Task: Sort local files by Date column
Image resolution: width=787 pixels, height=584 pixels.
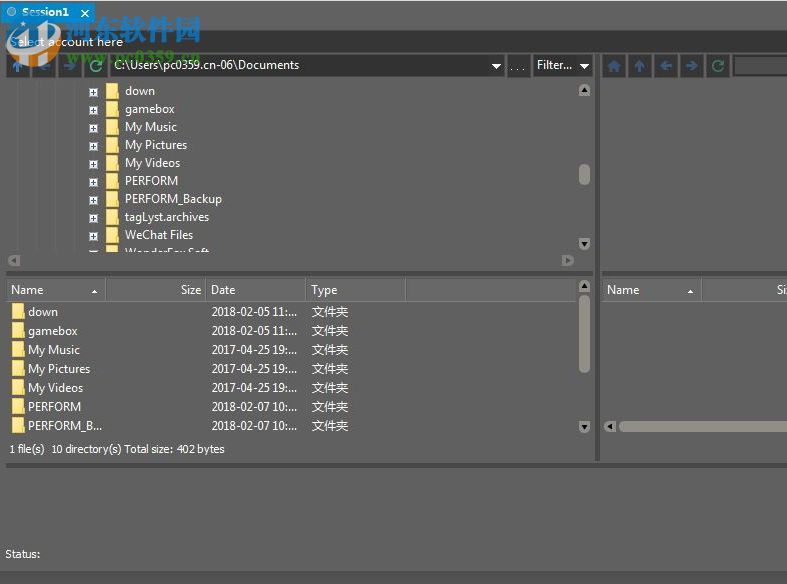Action: pos(255,290)
